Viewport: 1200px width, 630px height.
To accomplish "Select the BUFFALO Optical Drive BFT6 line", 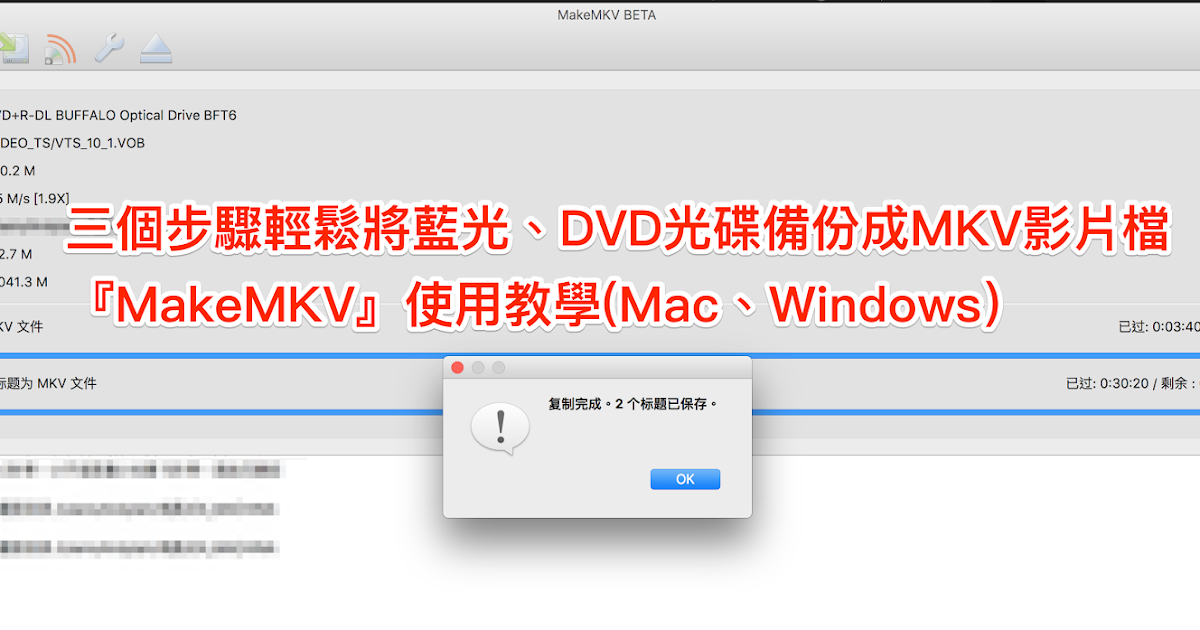I will (118, 115).
